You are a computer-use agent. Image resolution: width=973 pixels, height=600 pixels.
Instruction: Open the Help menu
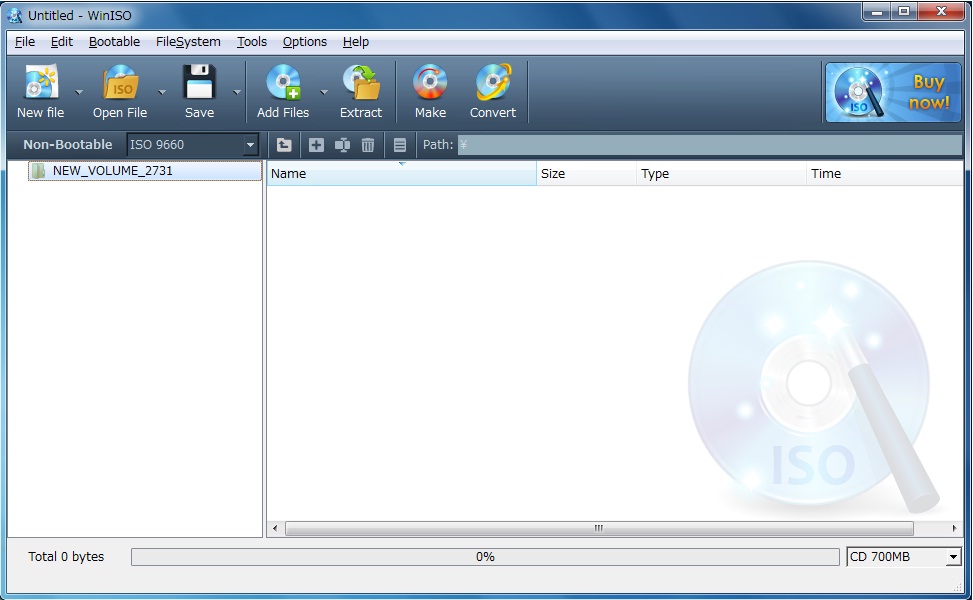click(x=356, y=42)
